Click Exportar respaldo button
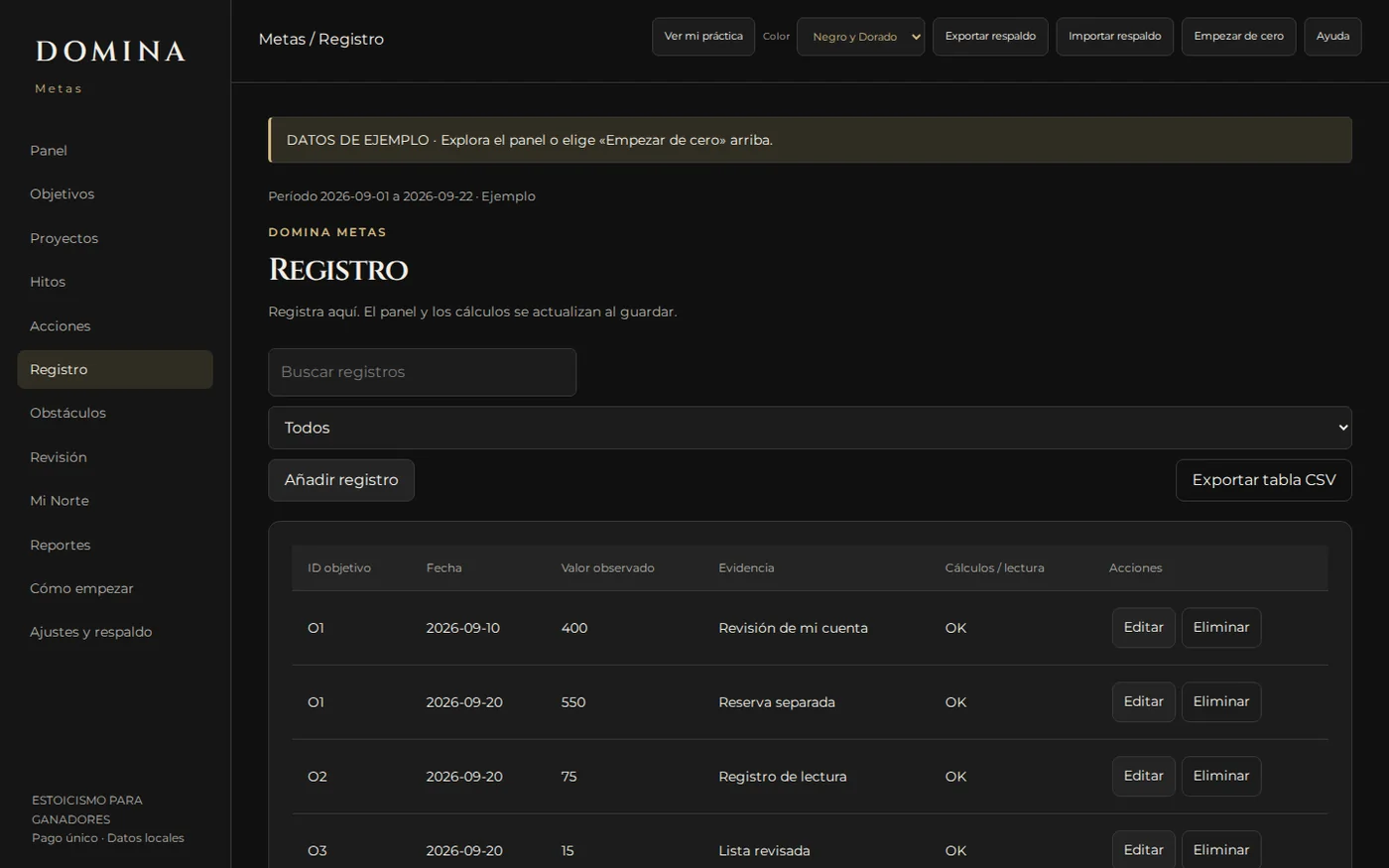The image size is (1389, 868). 990,37
